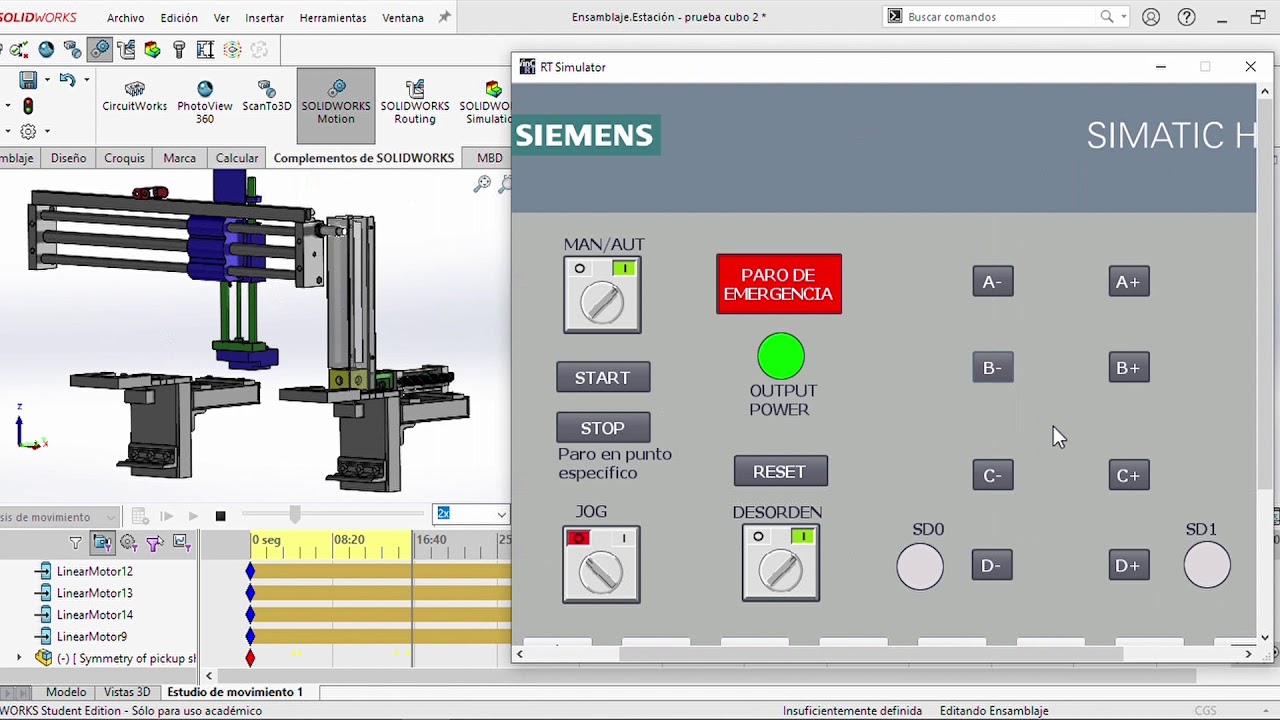
Task: Switch to the Vistas 3D tab
Action: click(x=127, y=692)
